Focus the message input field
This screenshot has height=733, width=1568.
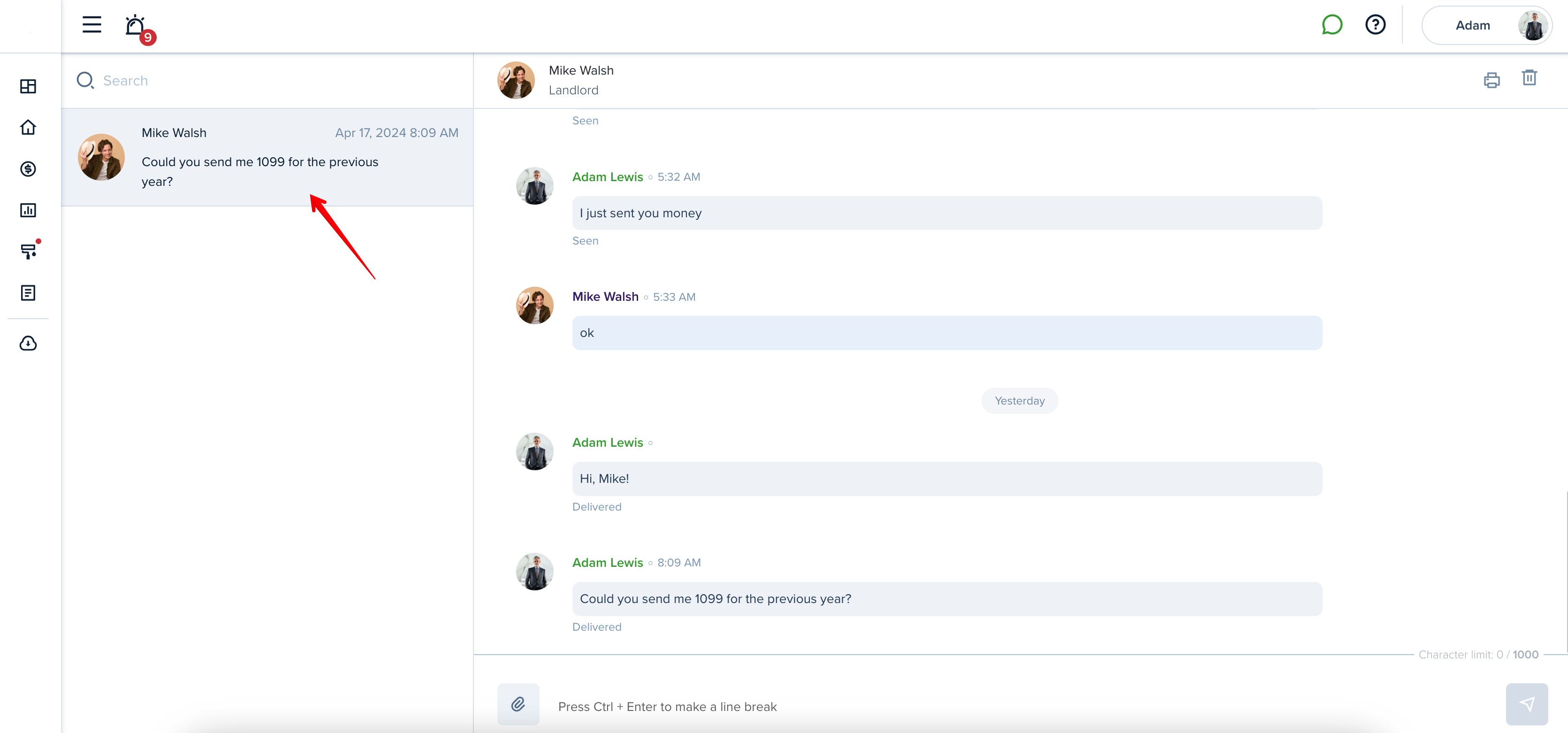point(1023,706)
